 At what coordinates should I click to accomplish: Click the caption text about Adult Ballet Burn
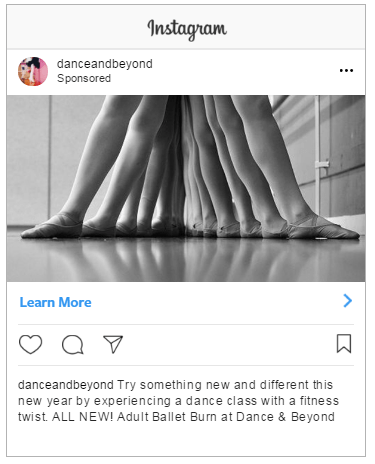(x=176, y=401)
